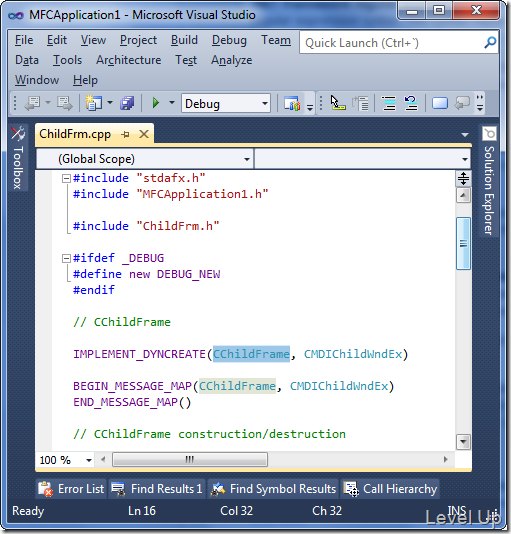
Task: Open the Window menu
Action: coord(37,80)
